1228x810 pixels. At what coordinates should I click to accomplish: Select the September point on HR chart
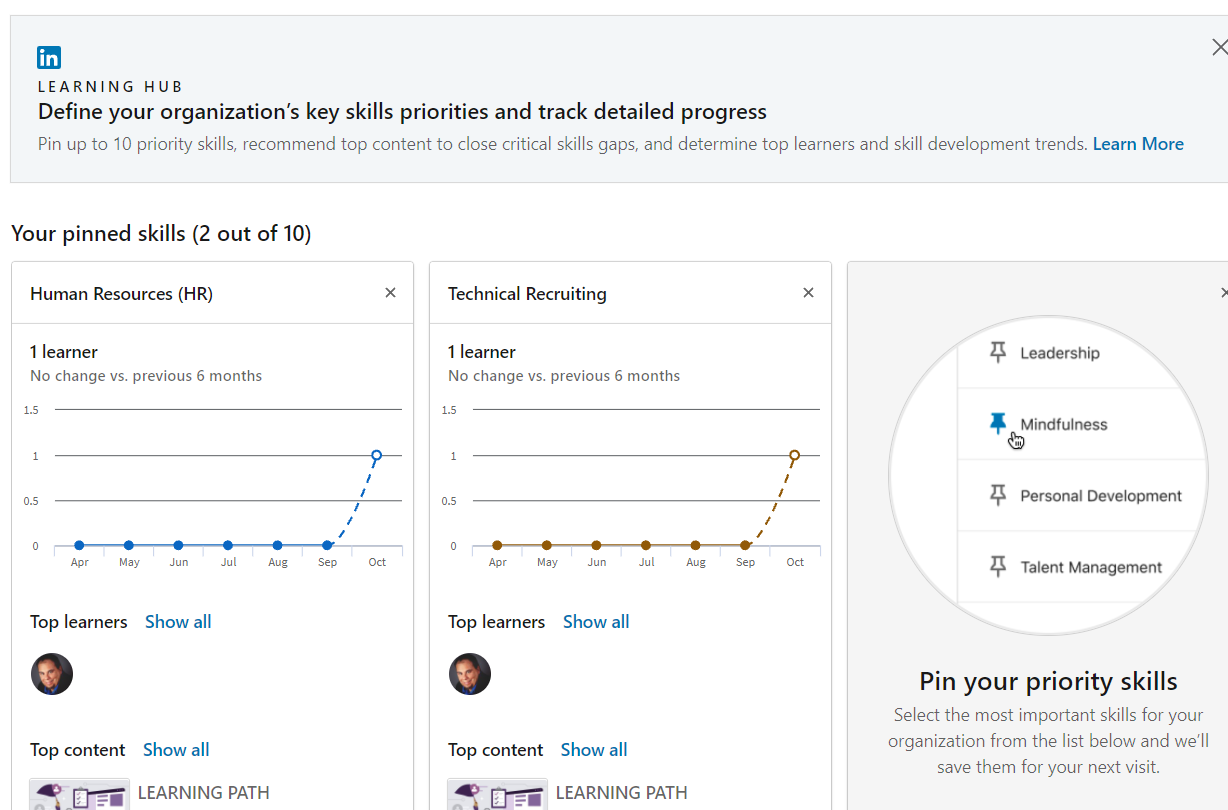327,546
